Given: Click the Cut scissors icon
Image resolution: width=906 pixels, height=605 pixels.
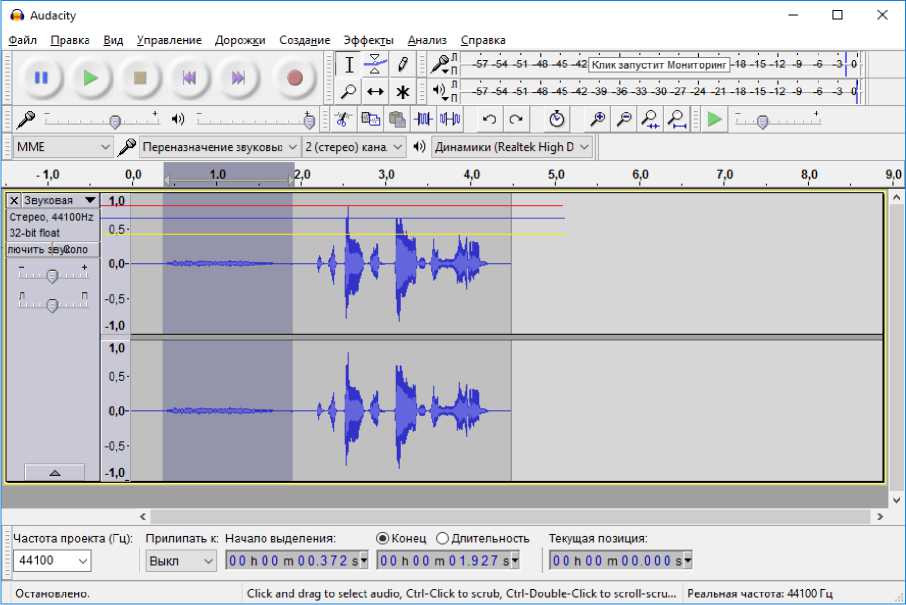Looking at the screenshot, I should 342,120.
